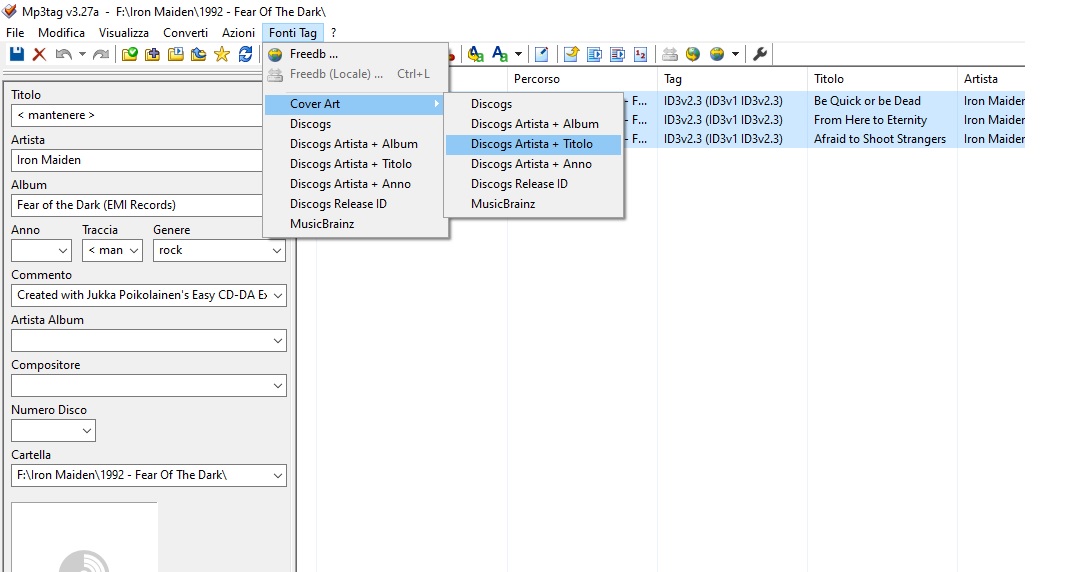Open the Azioni menu

[238, 32]
